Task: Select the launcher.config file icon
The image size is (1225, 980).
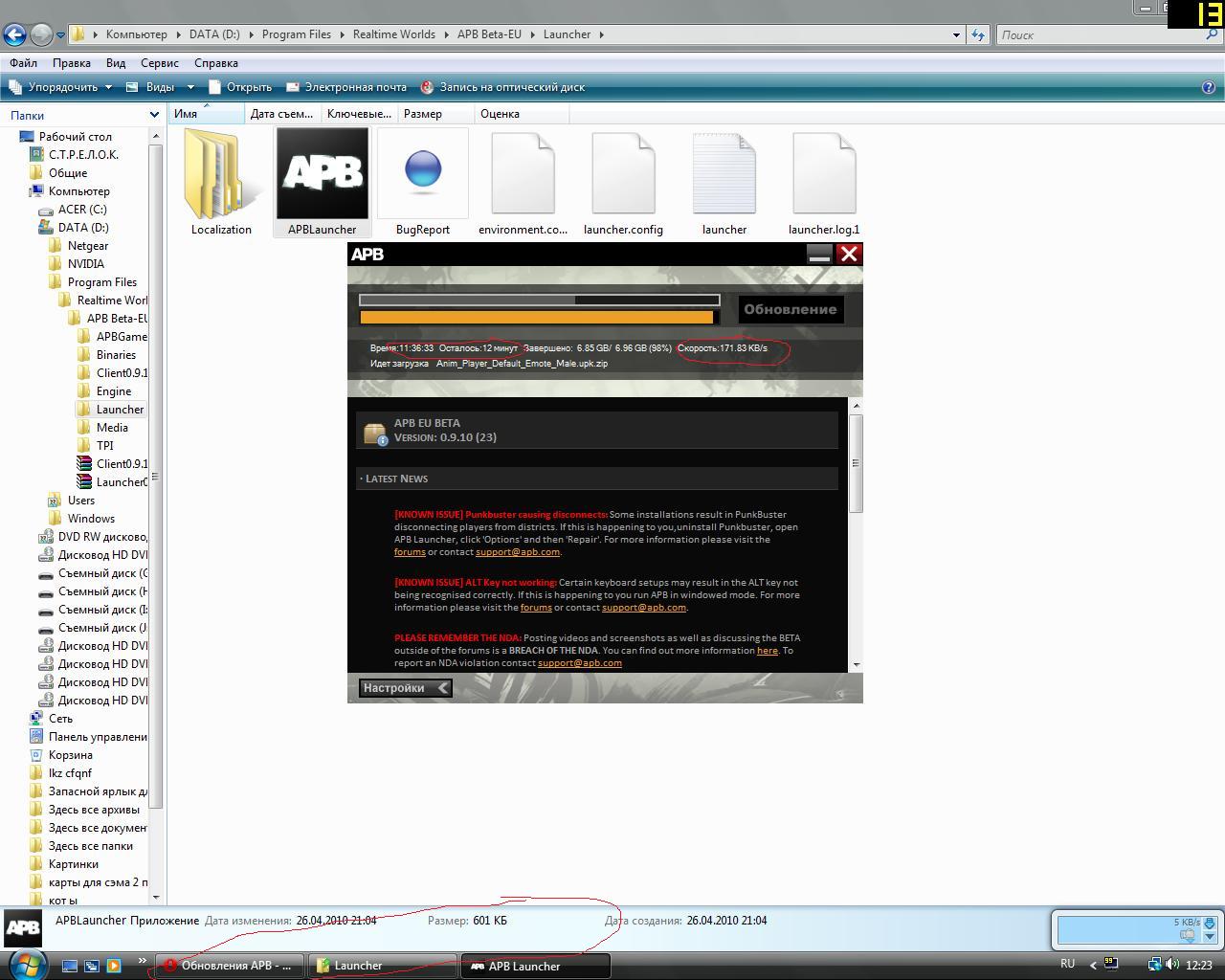Action: point(623,174)
